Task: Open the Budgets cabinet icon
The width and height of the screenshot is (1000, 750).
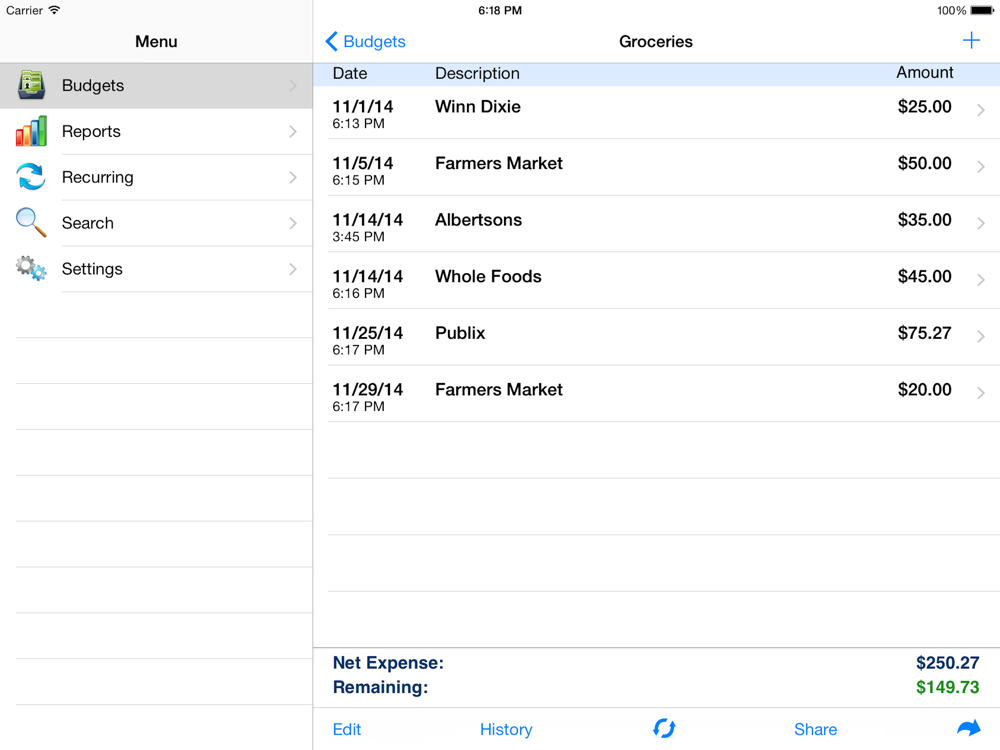Action: click(31, 85)
